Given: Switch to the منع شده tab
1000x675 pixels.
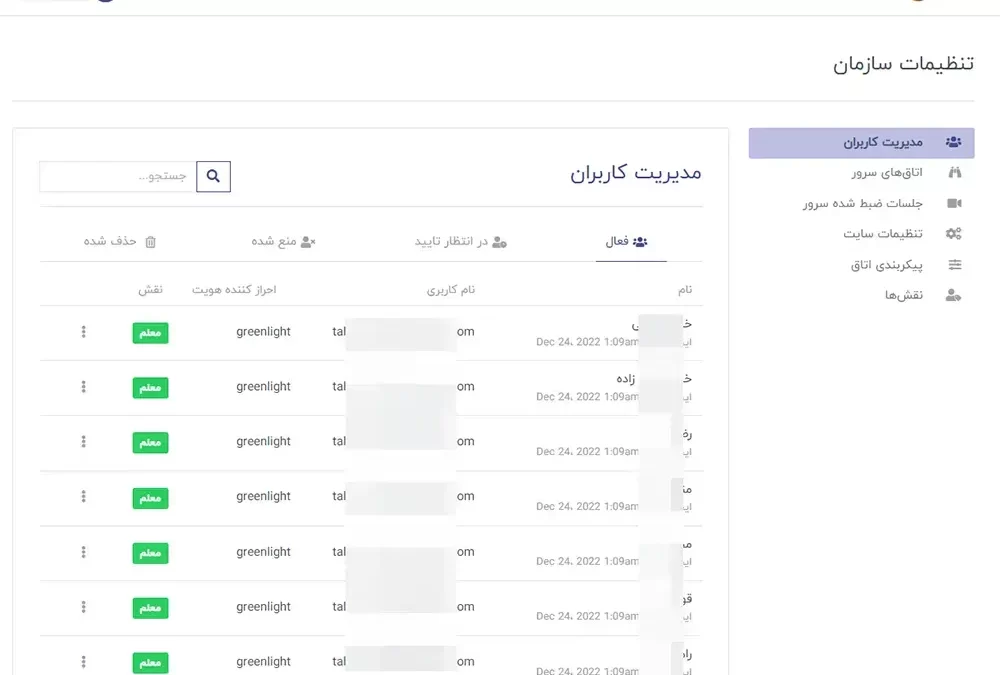Looking at the screenshot, I should 283,242.
